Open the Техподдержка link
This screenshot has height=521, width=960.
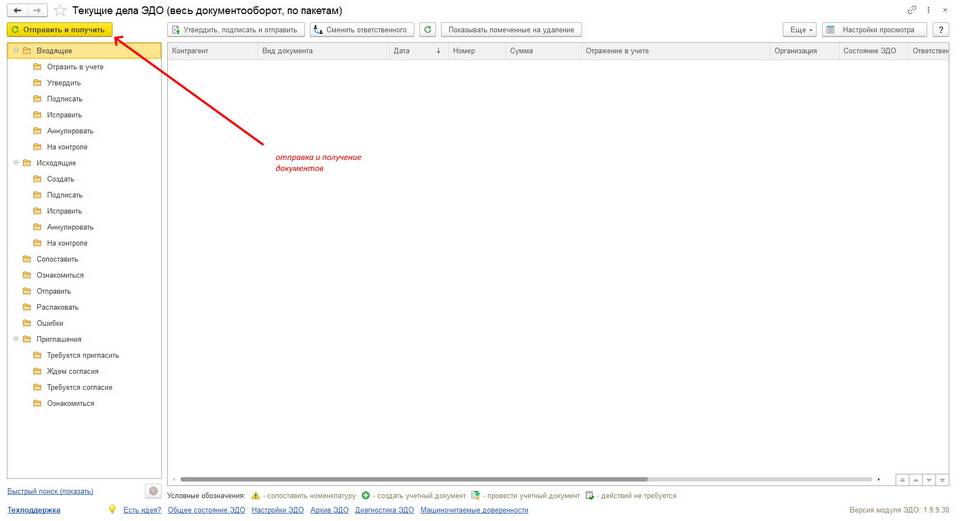point(34,509)
